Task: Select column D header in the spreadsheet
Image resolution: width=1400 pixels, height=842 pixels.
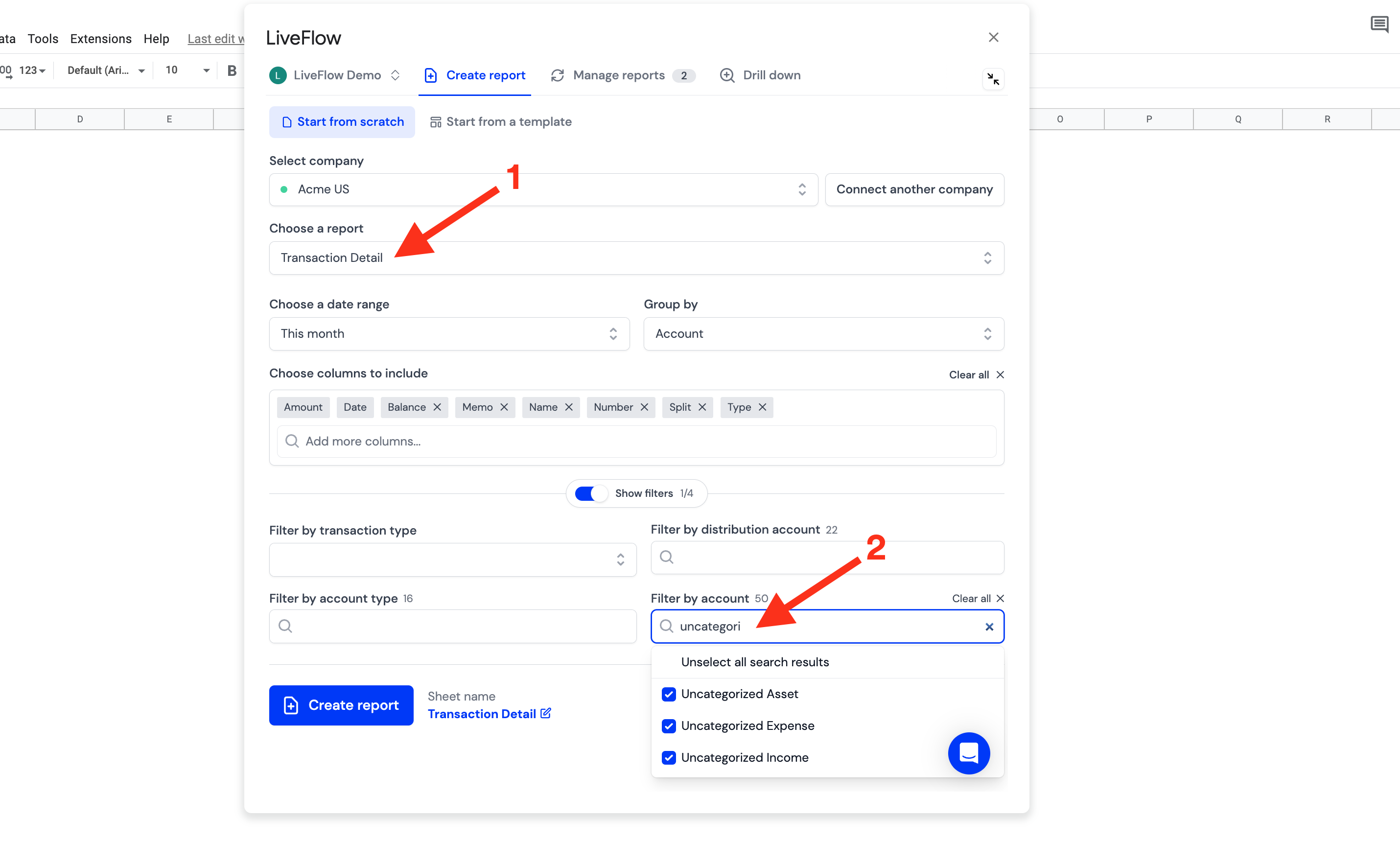Action: 79,119
